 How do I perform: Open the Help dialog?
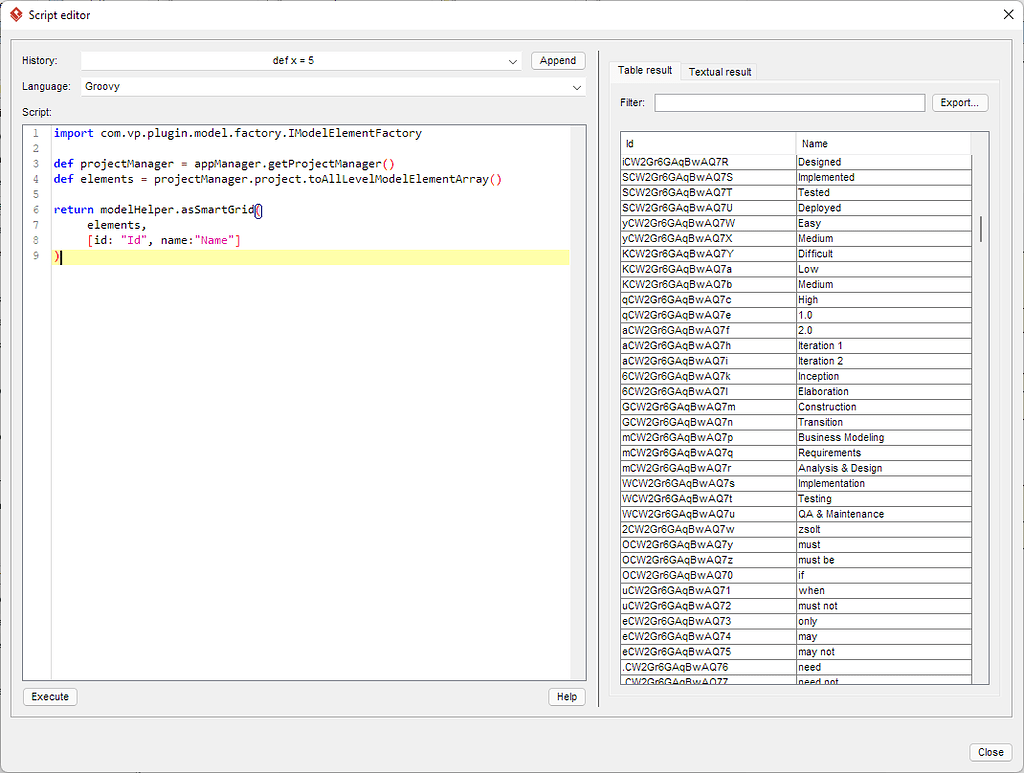point(566,696)
